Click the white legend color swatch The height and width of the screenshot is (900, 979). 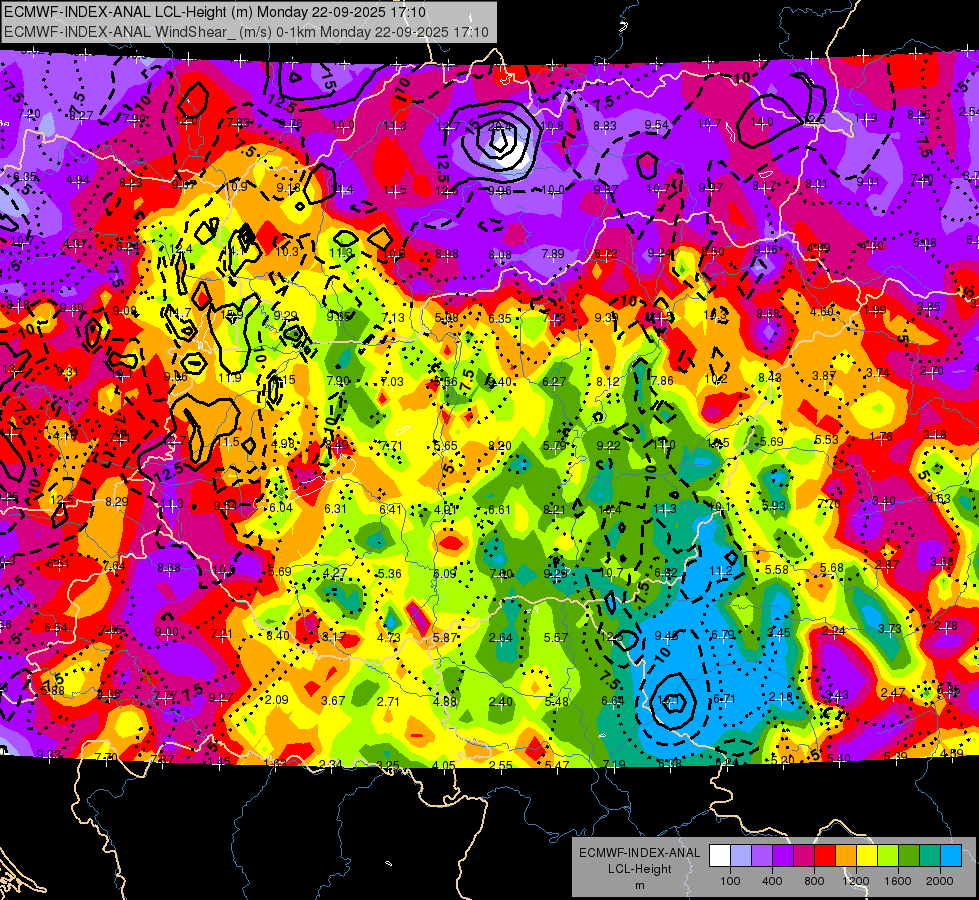720,856
